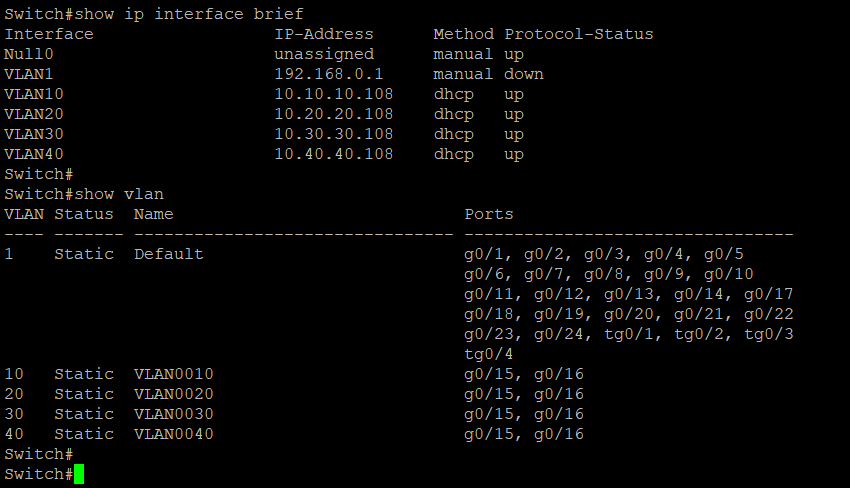This screenshot has width=850, height=488.
Task: Select IP address 192.168.0.1 of VLAN1
Action: tap(329, 74)
